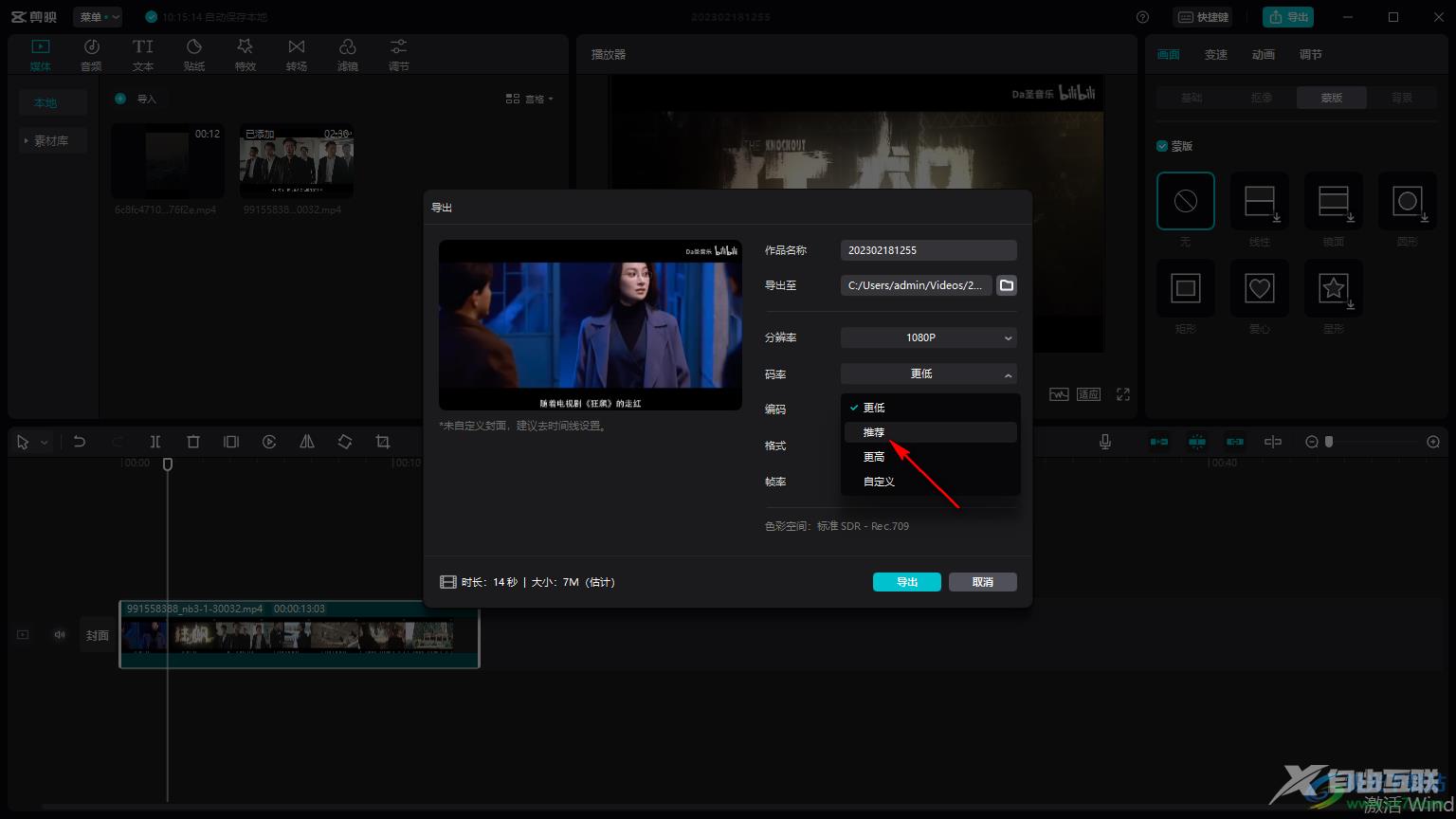This screenshot has height=819, width=1456.
Task: Select the 无 no-mask option
Action: (1186, 201)
